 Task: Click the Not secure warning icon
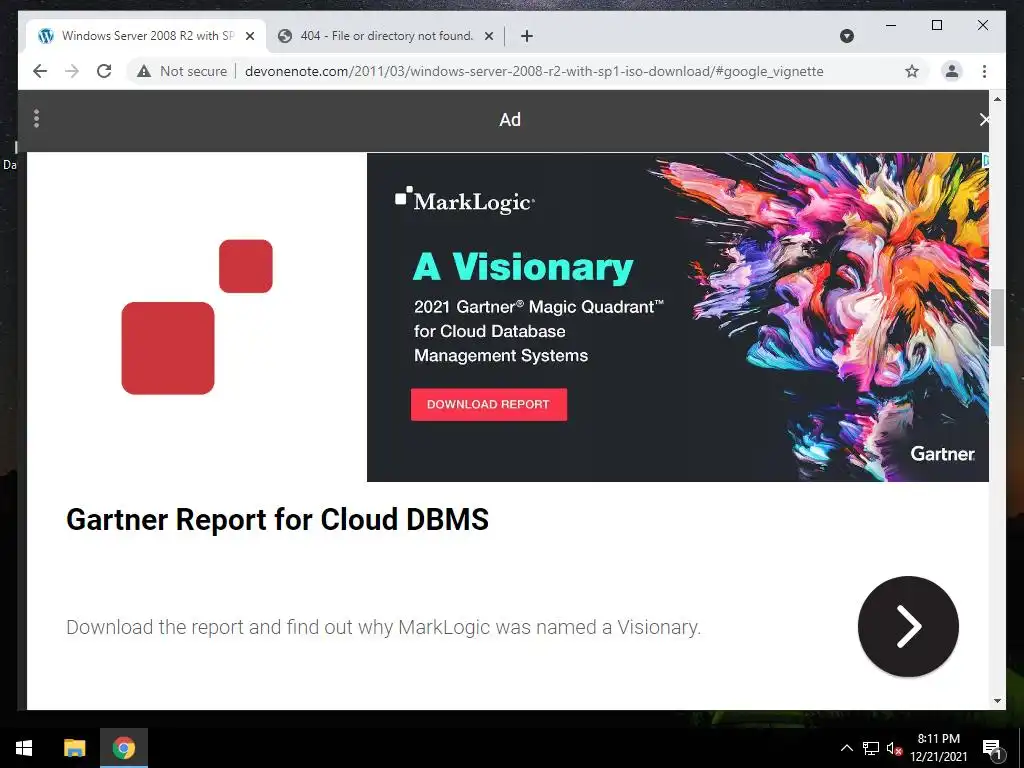click(144, 71)
